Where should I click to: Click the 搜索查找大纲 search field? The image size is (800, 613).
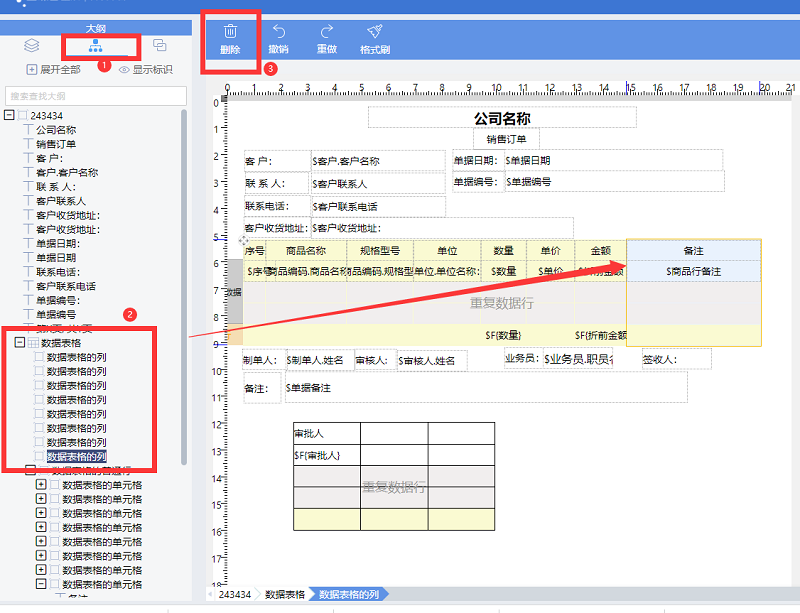(x=95, y=96)
